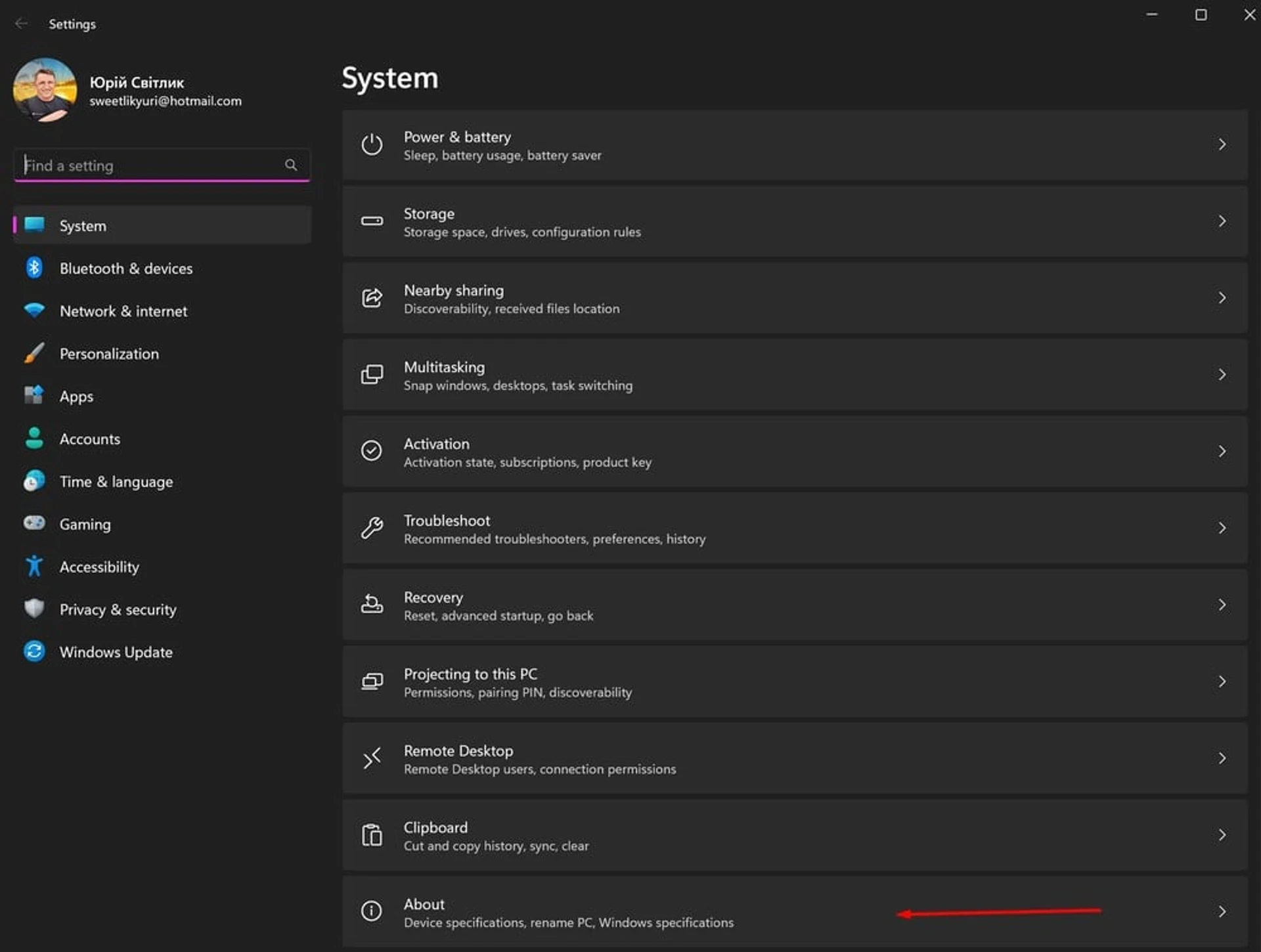Click the sweetlikyuri@hotmail.com account email

click(166, 101)
